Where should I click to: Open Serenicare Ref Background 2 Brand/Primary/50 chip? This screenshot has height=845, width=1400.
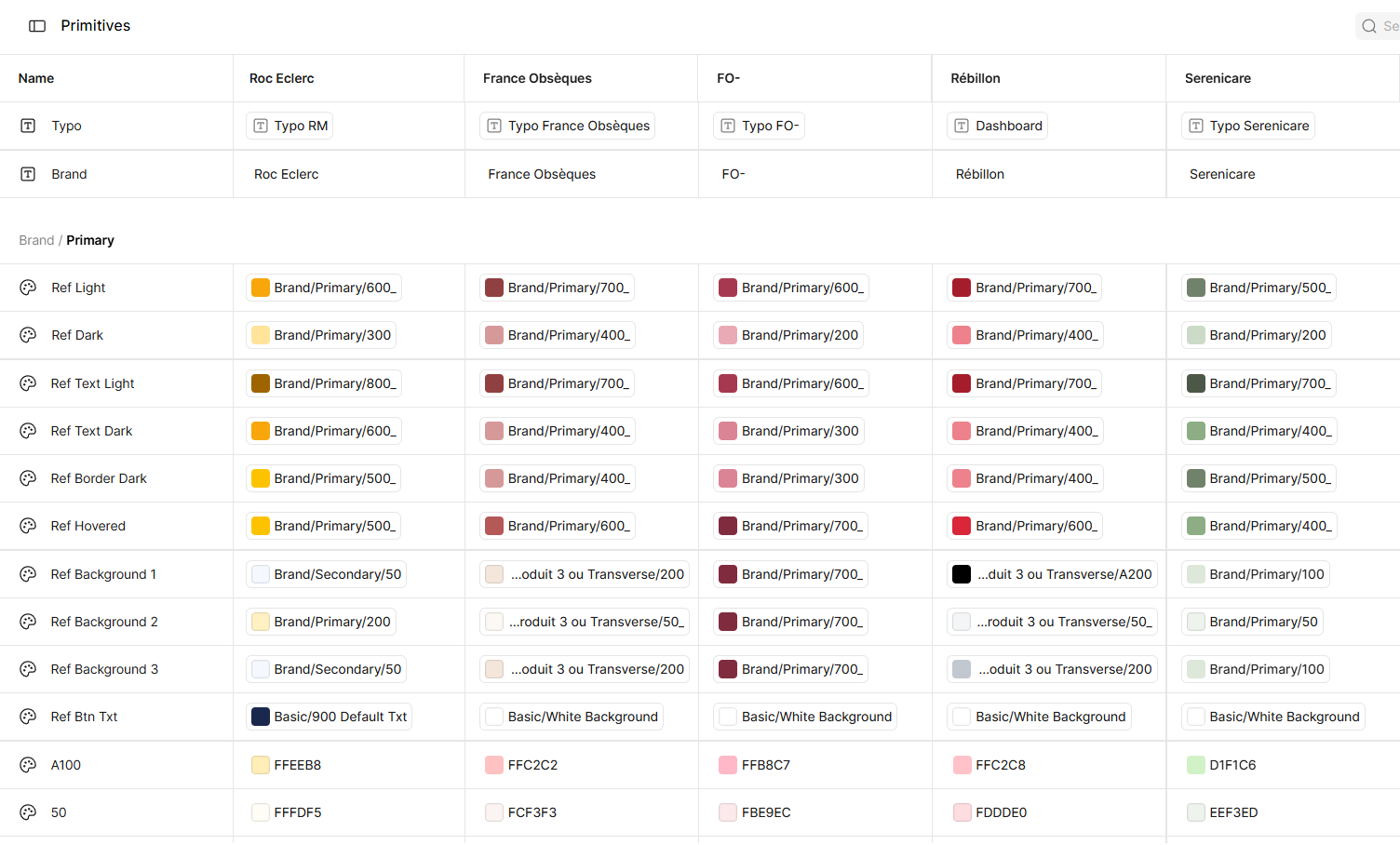click(1252, 622)
